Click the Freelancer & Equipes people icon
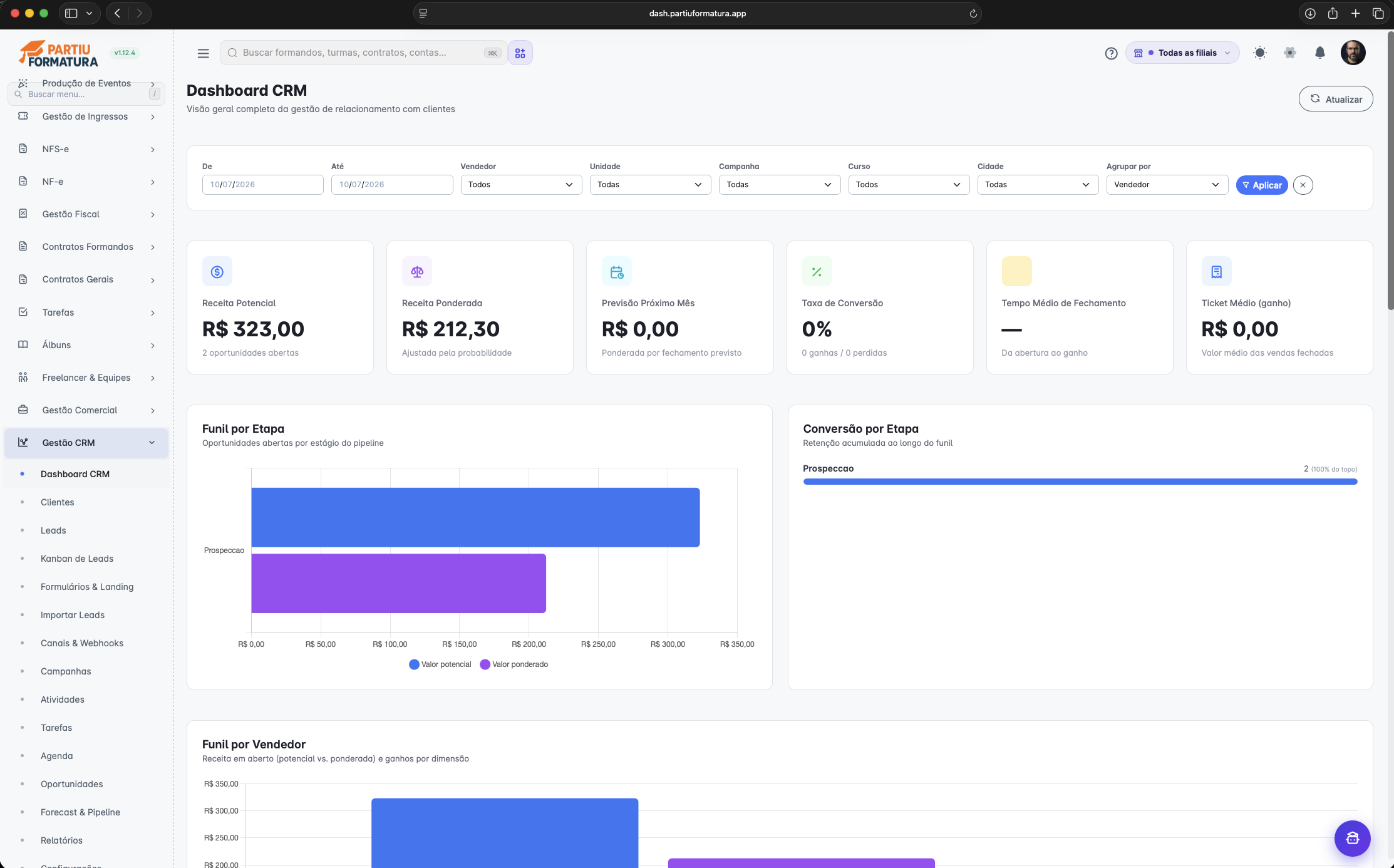This screenshot has height=868, width=1394. [23, 377]
